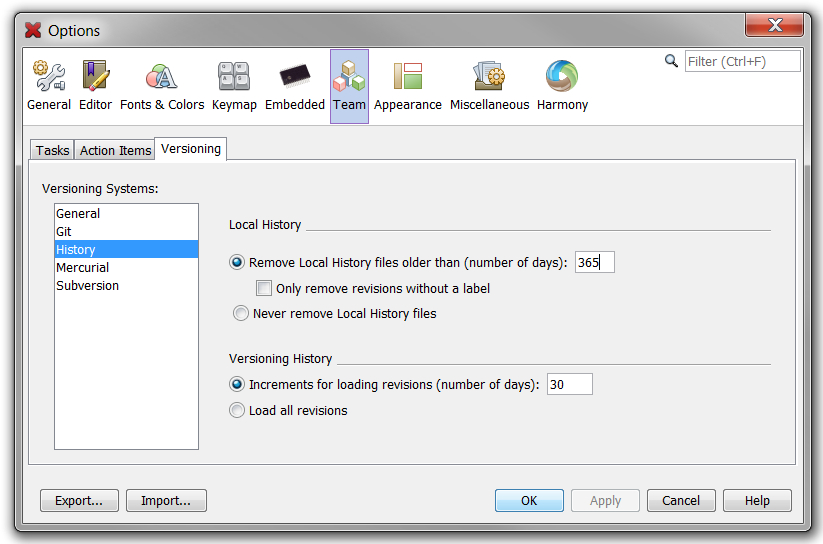823x544 pixels.
Task: Open Fonts & Colors settings
Action: tap(162, 86)
